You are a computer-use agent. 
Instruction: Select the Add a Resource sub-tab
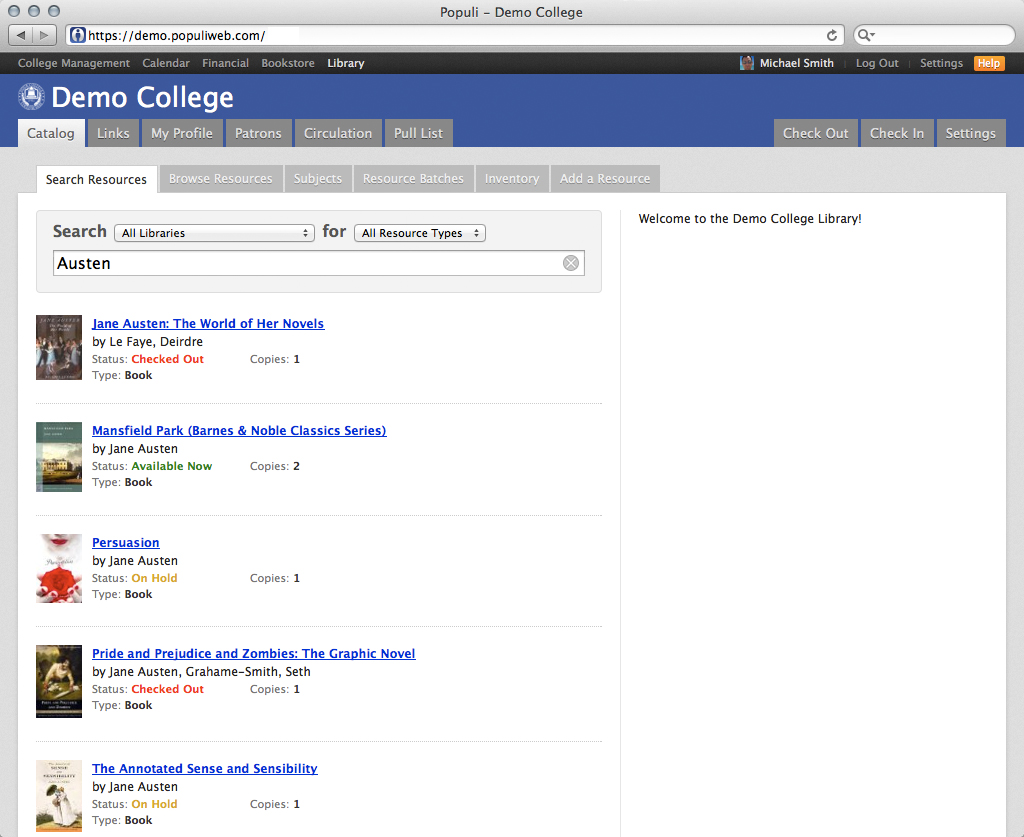click(605, 179)
